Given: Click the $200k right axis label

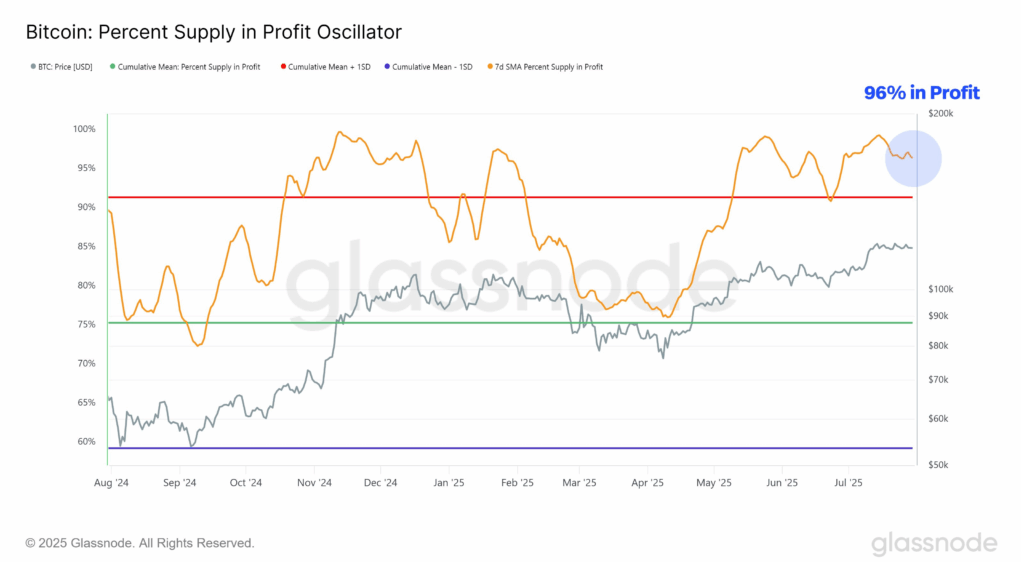Looking at the screenshot, I should pyautogui.click(x=940, y=113).
